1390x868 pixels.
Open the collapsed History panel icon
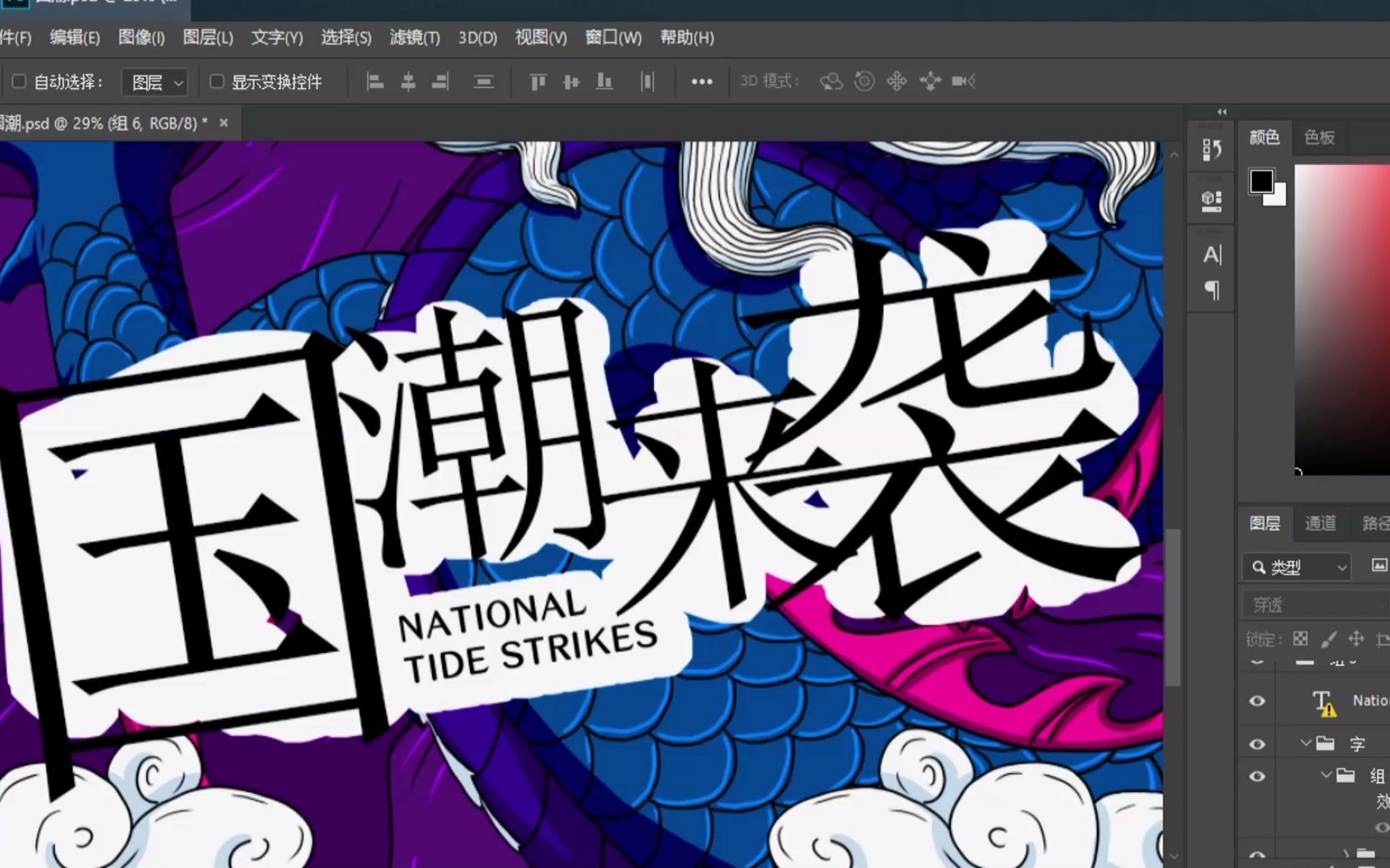1211,150
